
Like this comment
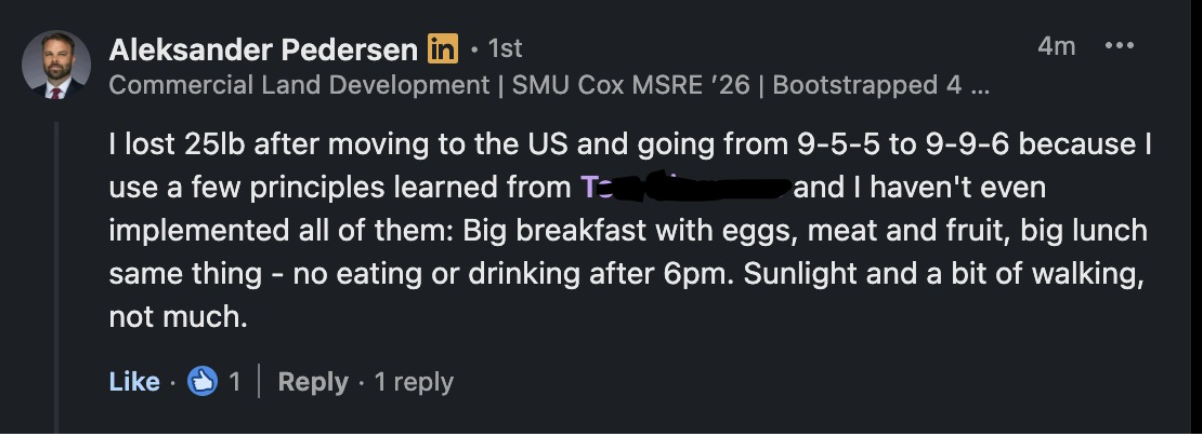[x=134, y=382]
